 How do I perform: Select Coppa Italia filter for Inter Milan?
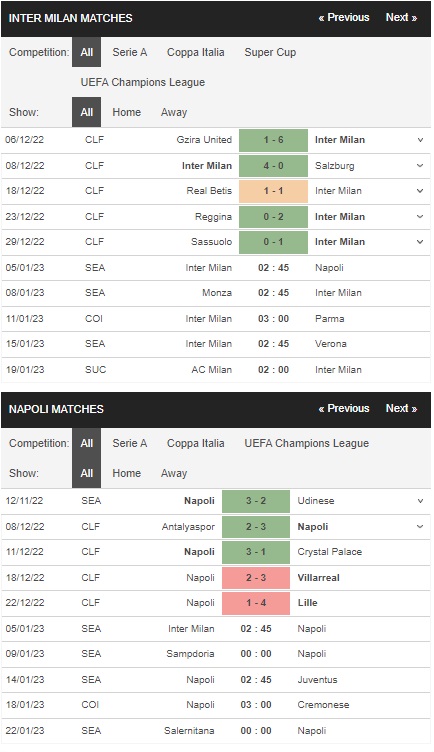pos(196,52)
